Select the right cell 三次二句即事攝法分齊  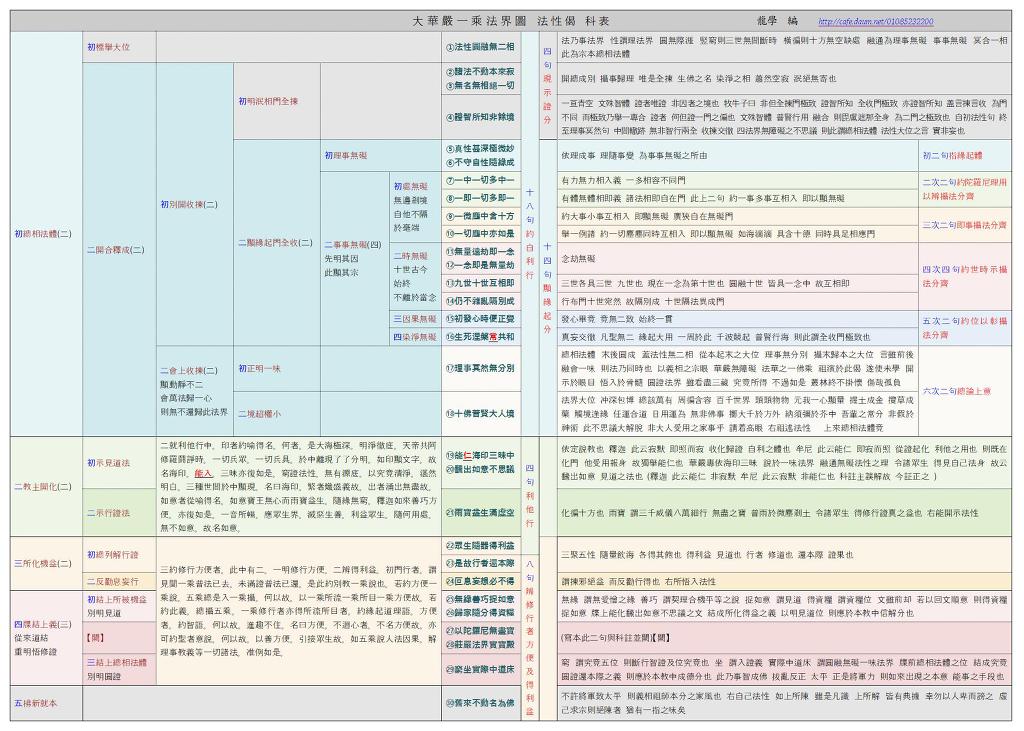965,225
